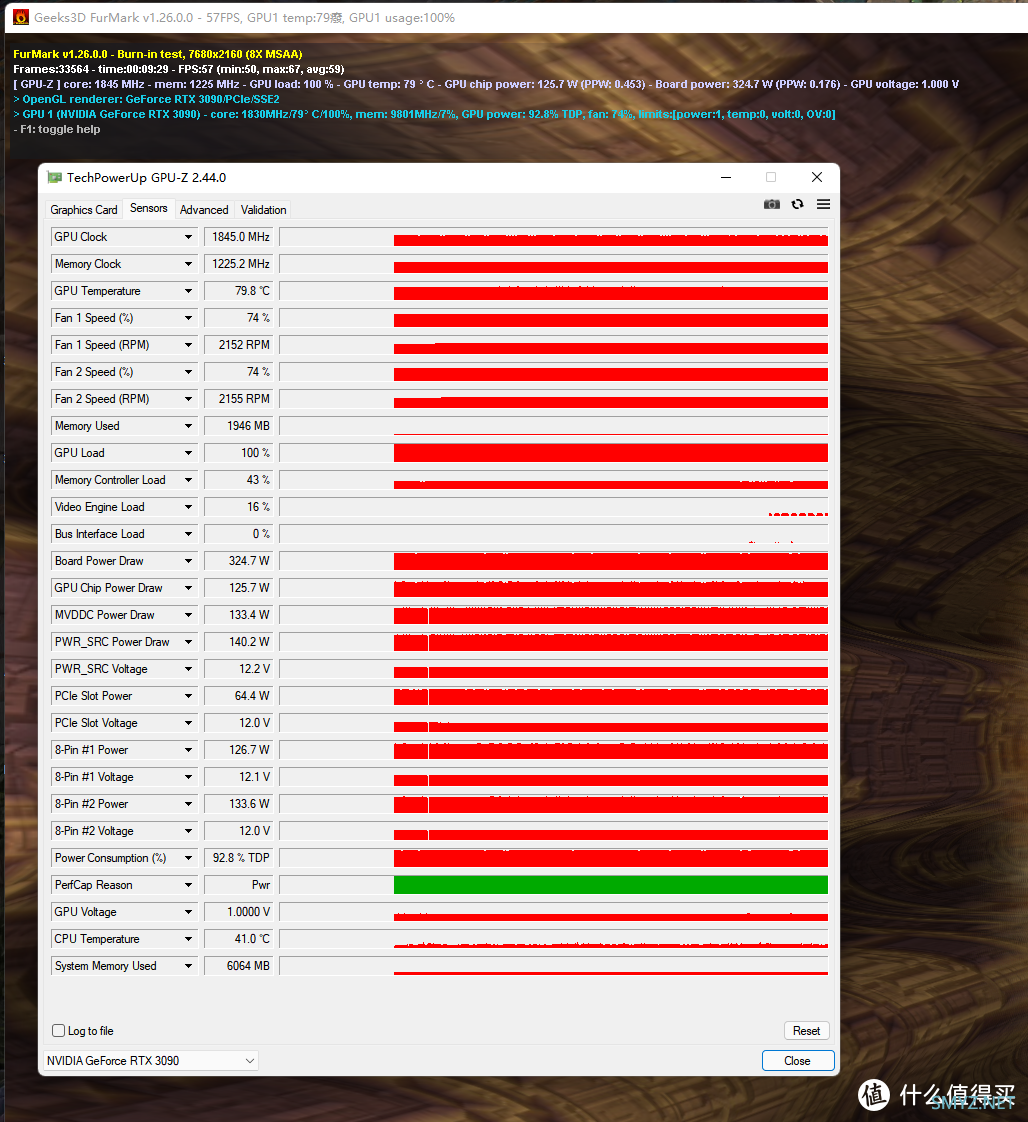Click the GPU Load history graph
This screenshot has height=1122, width=1028.
(x=554, y=453)
